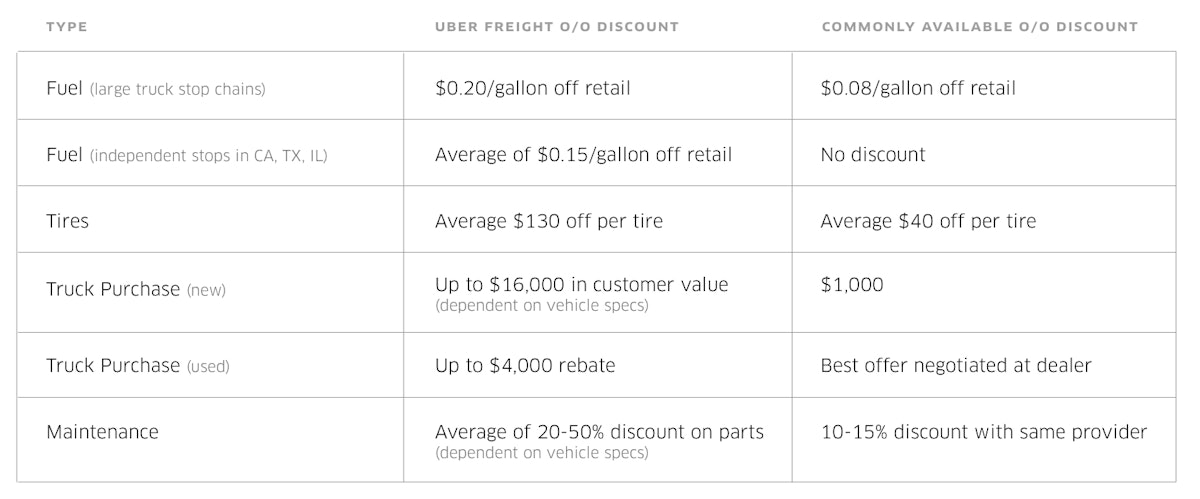Select the Uber Freight O/O Discount header
The height and width of the screenshot is (499, 1200).
[x=556, y=27]
